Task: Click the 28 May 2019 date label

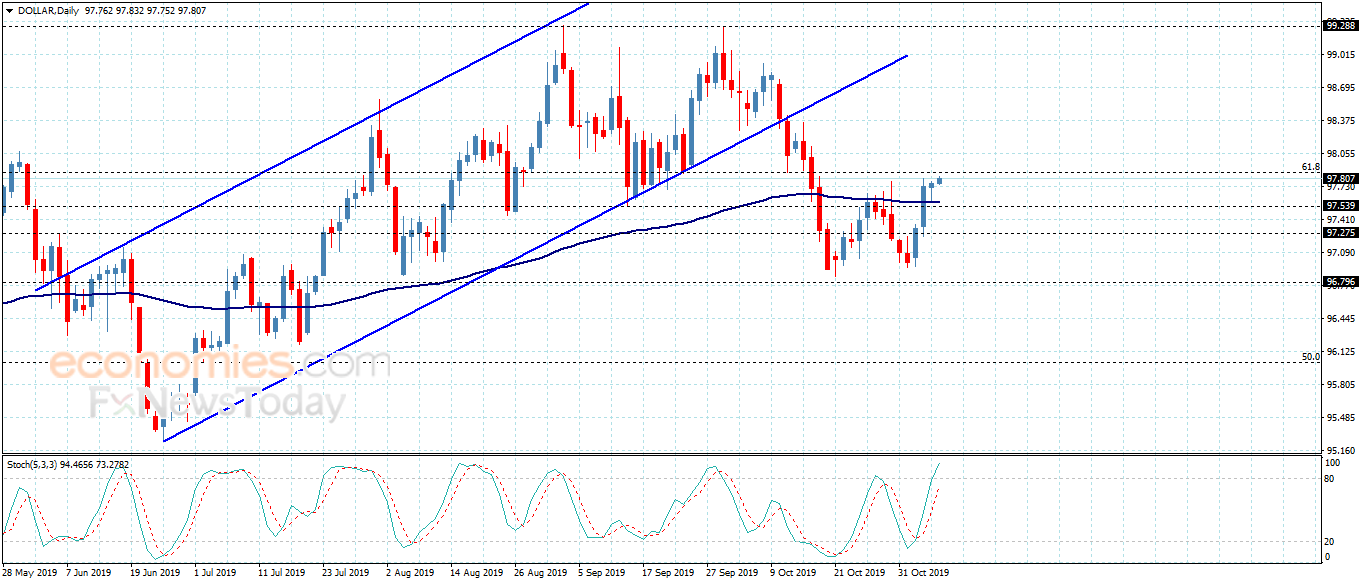Action: (30, 573)
